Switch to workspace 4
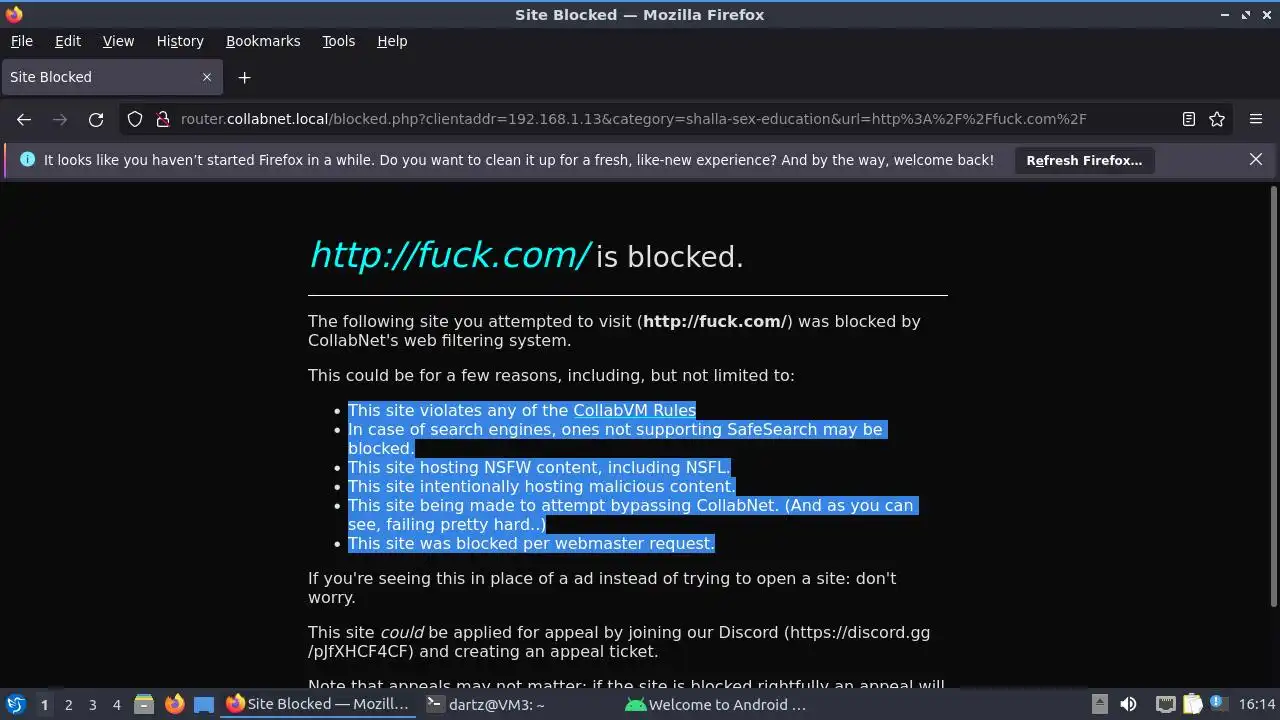Viewport: 1280px width, 720px height. [116, 705]
